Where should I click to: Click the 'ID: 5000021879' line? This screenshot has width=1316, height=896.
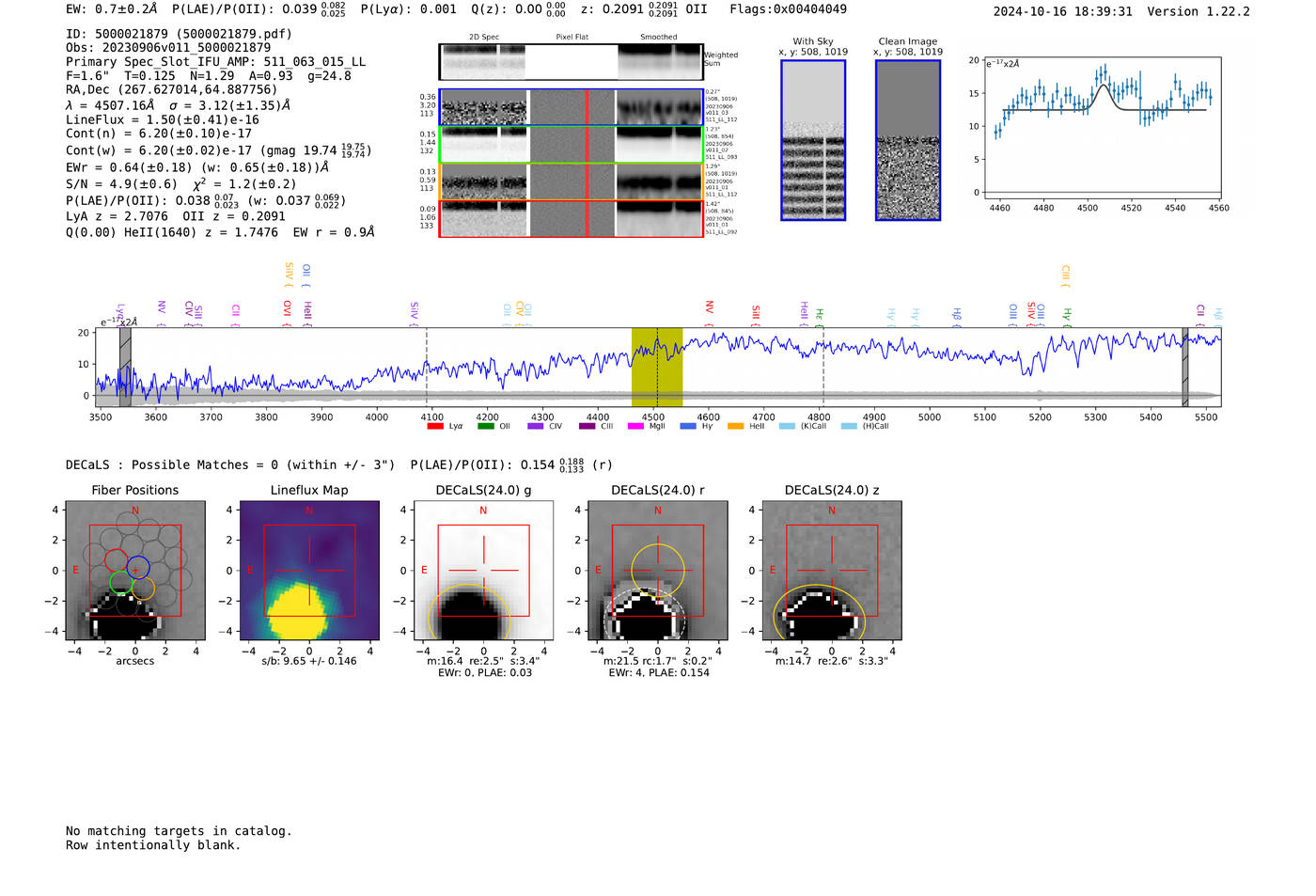pos(179,34)
